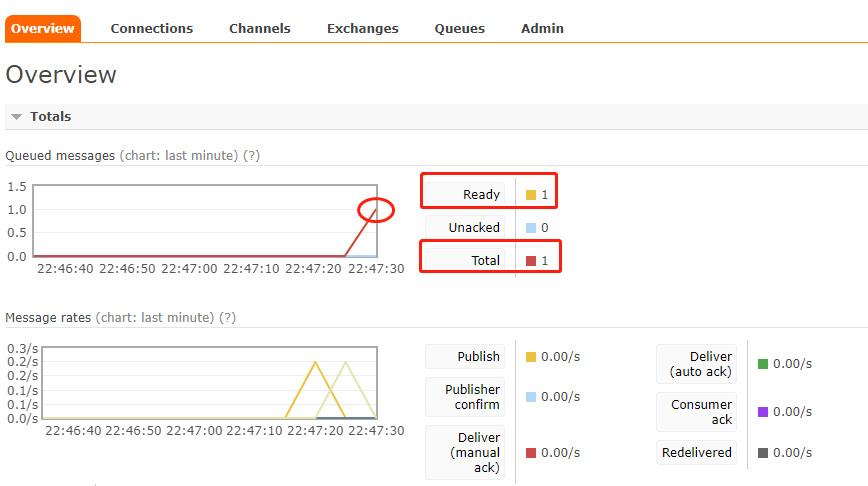Image resolution: width=868 pixels, height=486 pixels.
Task: Click the active Overview tab
Action: (42, 29)
